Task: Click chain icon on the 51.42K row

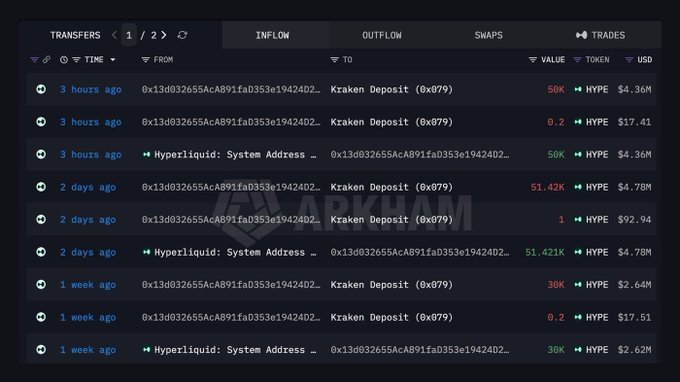Action: click(x=41, y=187)
